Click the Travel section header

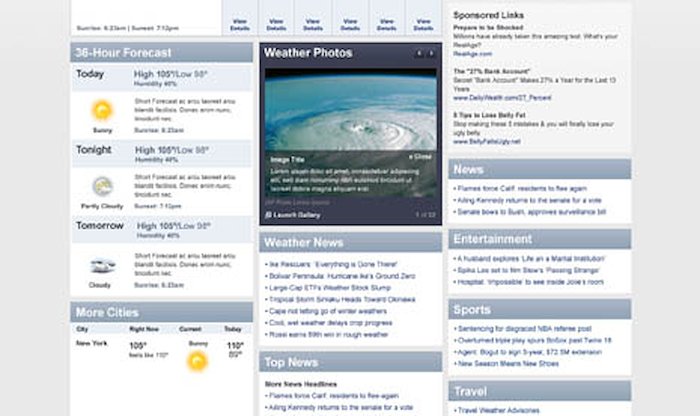tap(540, 391)
